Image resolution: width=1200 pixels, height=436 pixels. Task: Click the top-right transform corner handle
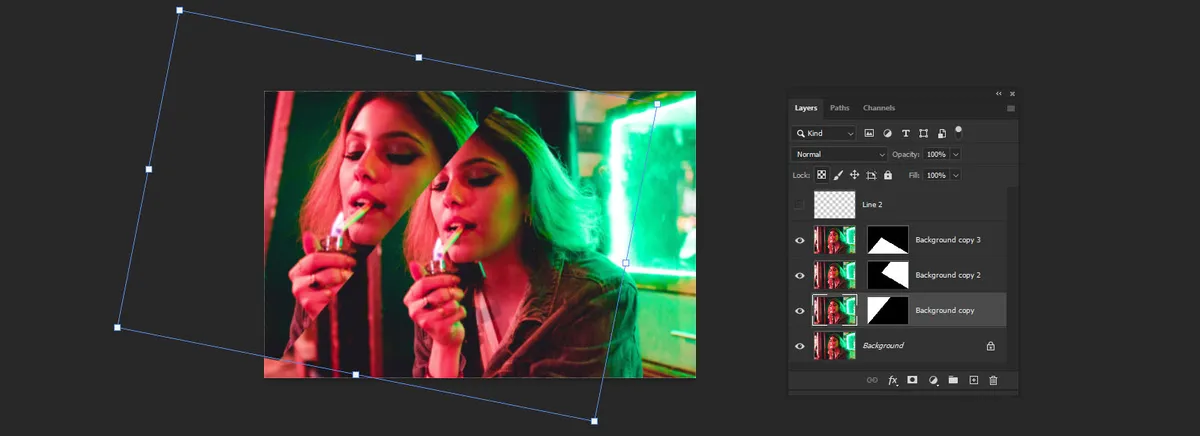(x=657, y=103)
